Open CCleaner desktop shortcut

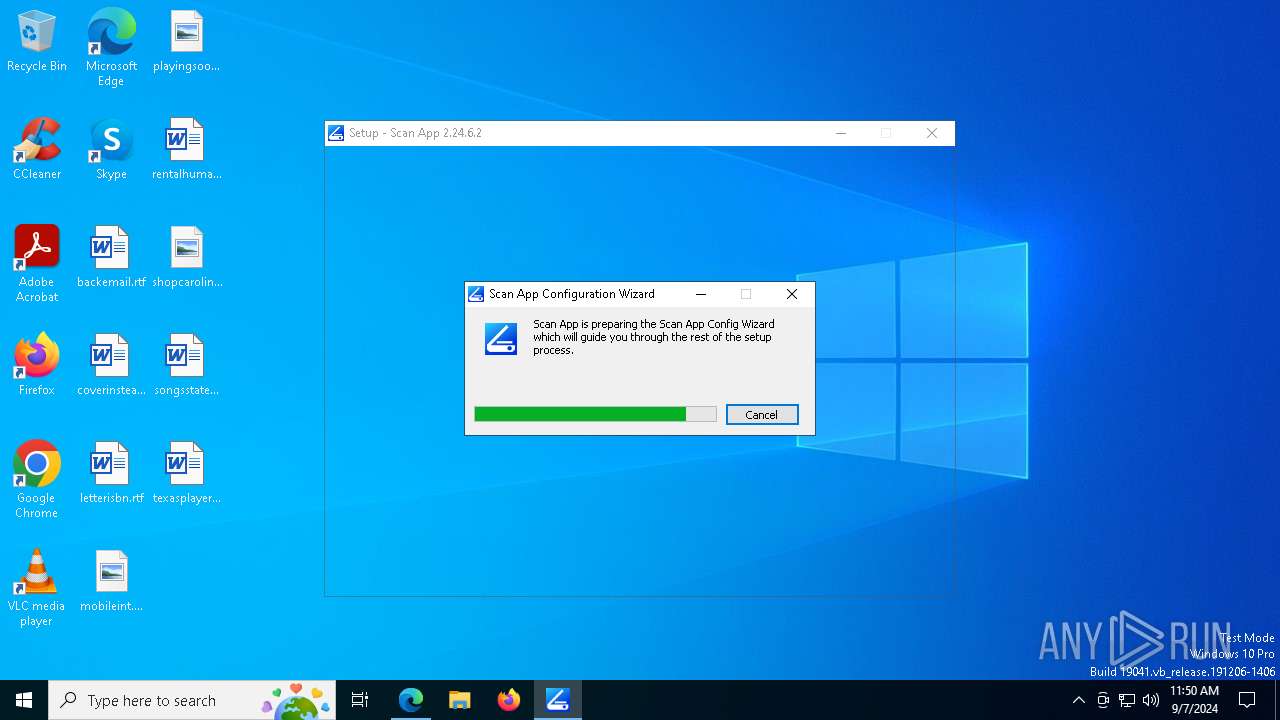pos(37,150)
